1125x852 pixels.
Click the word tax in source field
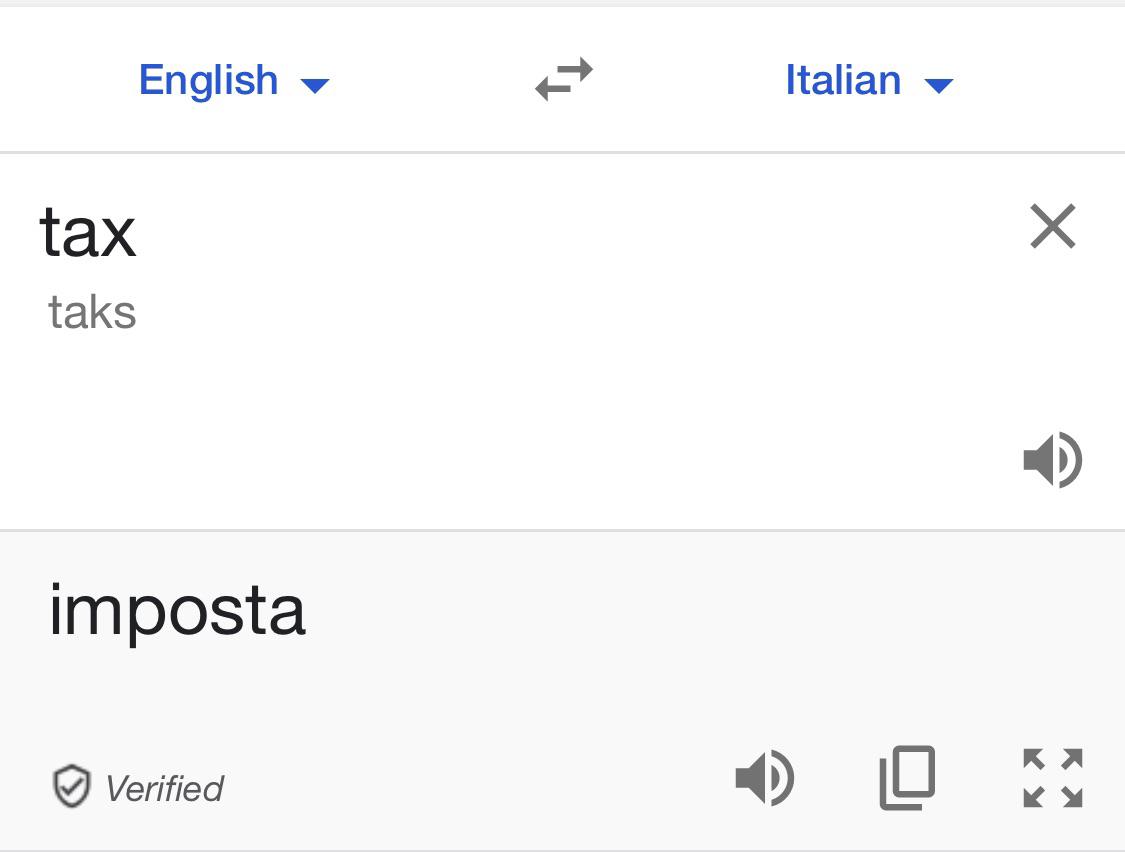point(88,232)
